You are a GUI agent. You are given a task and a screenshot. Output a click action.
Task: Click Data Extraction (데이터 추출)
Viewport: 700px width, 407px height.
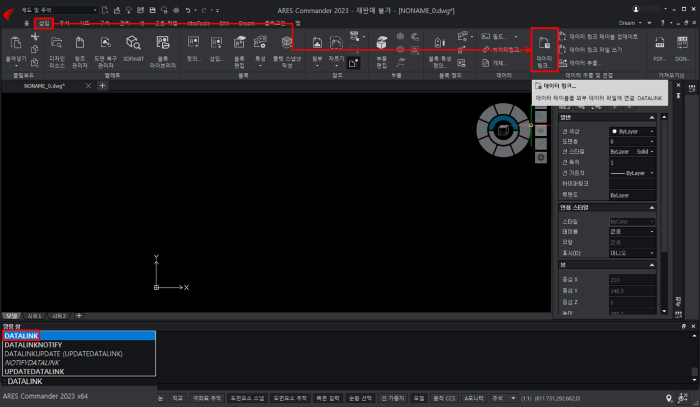pos(580,63)
